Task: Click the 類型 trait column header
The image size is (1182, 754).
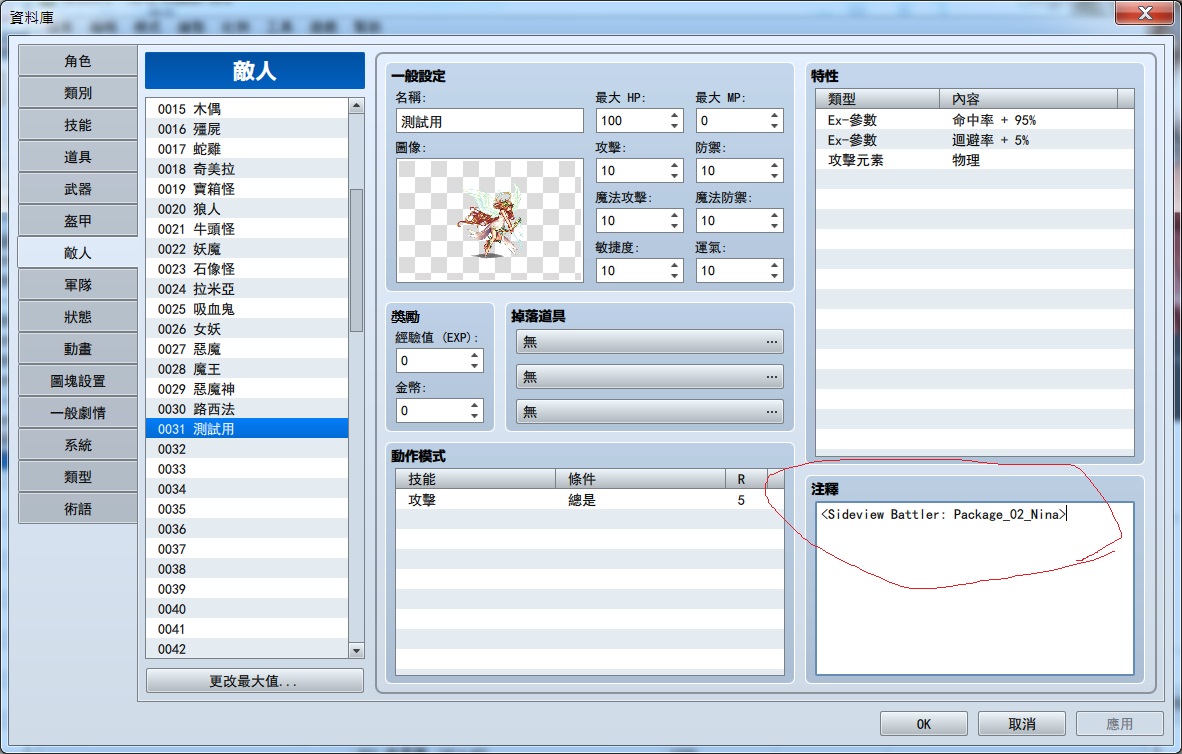Action: [877, 99]
